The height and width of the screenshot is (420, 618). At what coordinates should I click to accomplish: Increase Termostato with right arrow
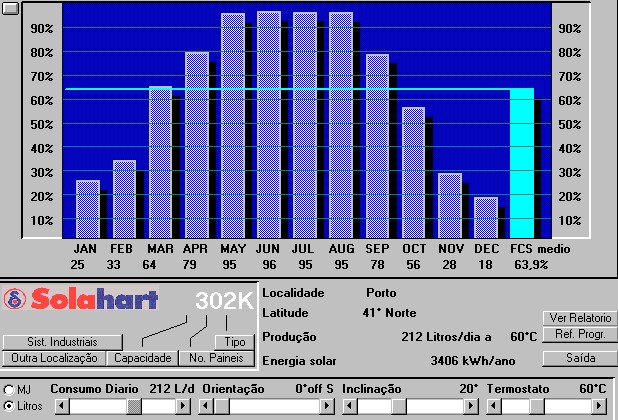(x=599, y=406)
